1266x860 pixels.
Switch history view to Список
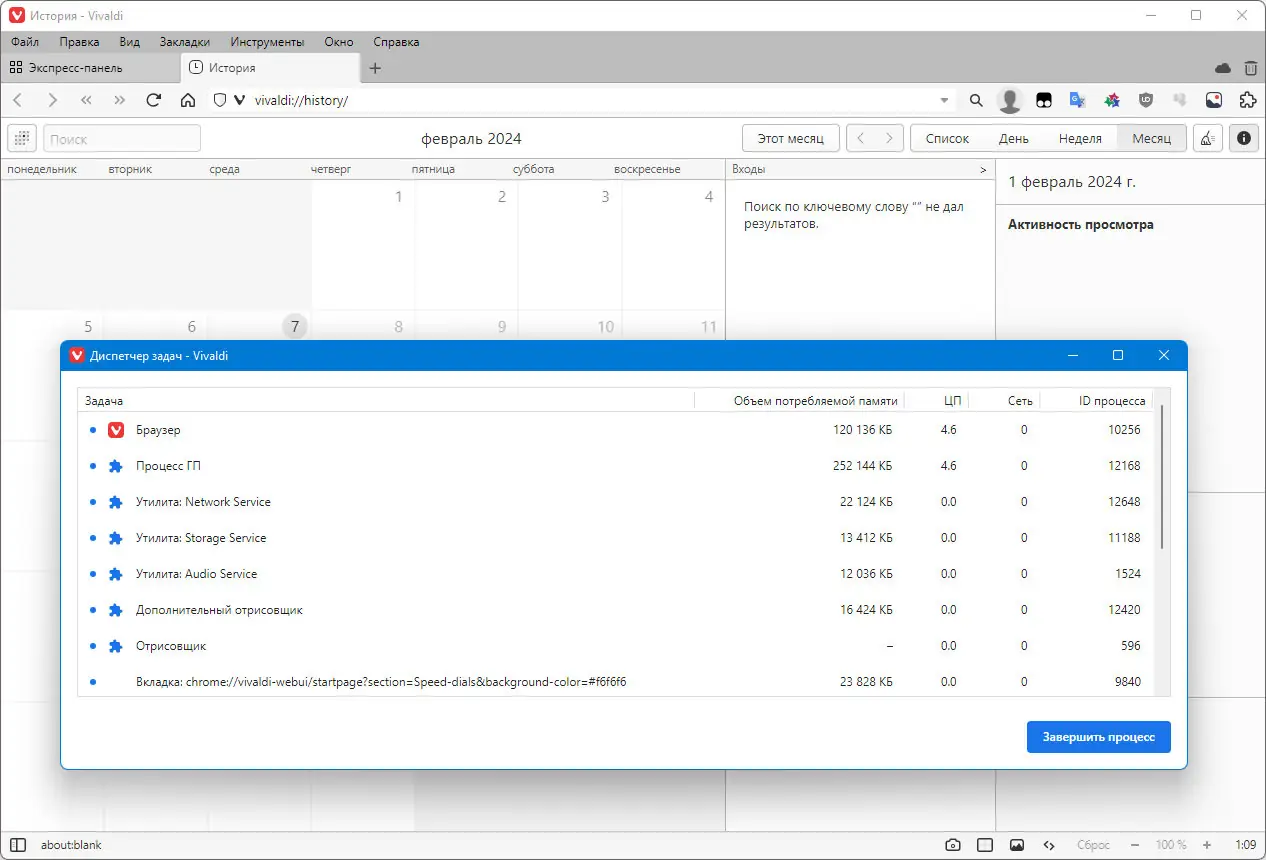(947, 138)
